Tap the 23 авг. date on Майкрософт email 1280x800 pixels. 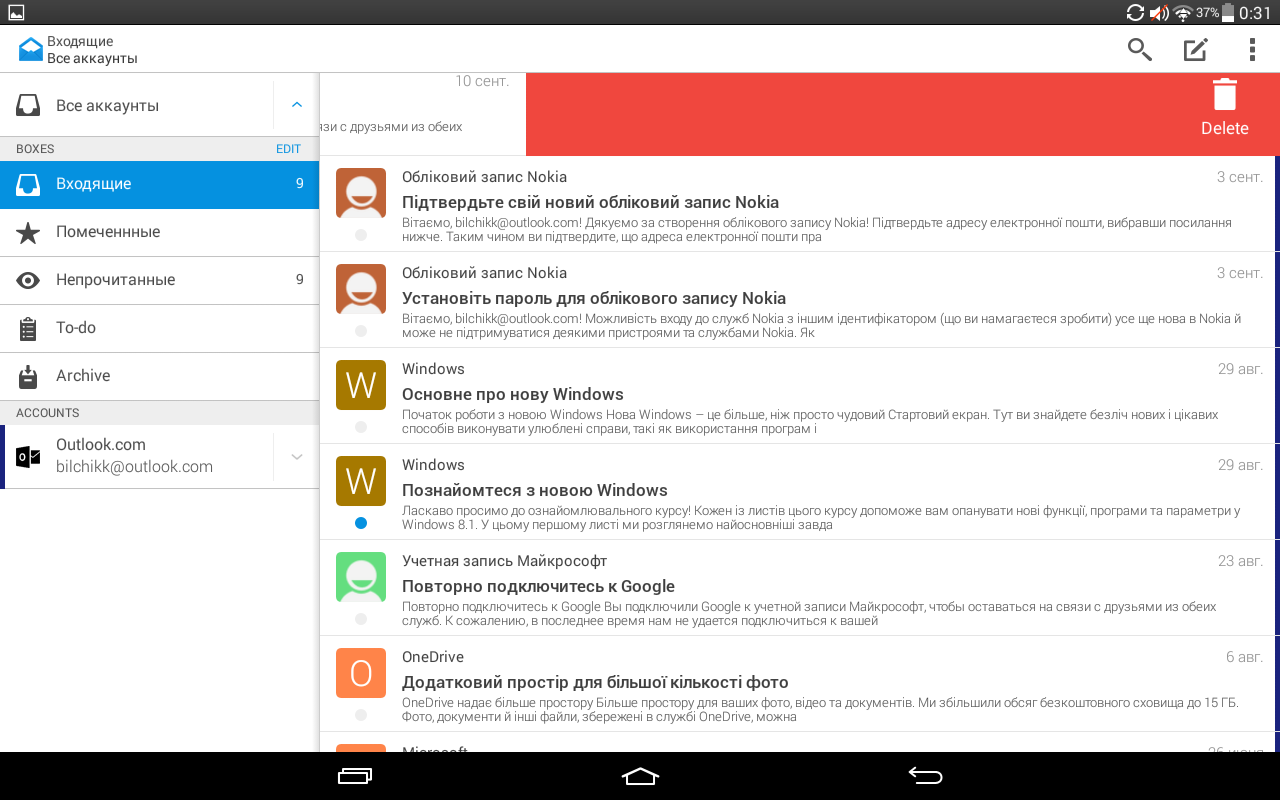pos(1240,561)
